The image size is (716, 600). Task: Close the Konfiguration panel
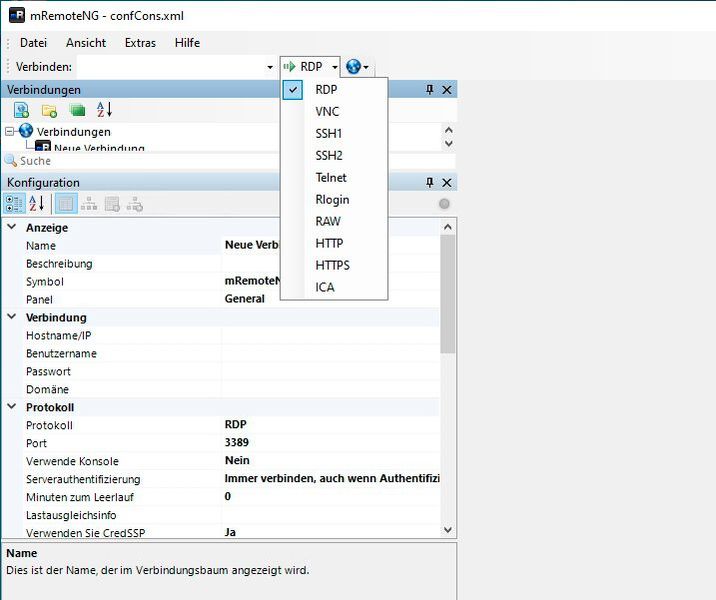(447, 183)
